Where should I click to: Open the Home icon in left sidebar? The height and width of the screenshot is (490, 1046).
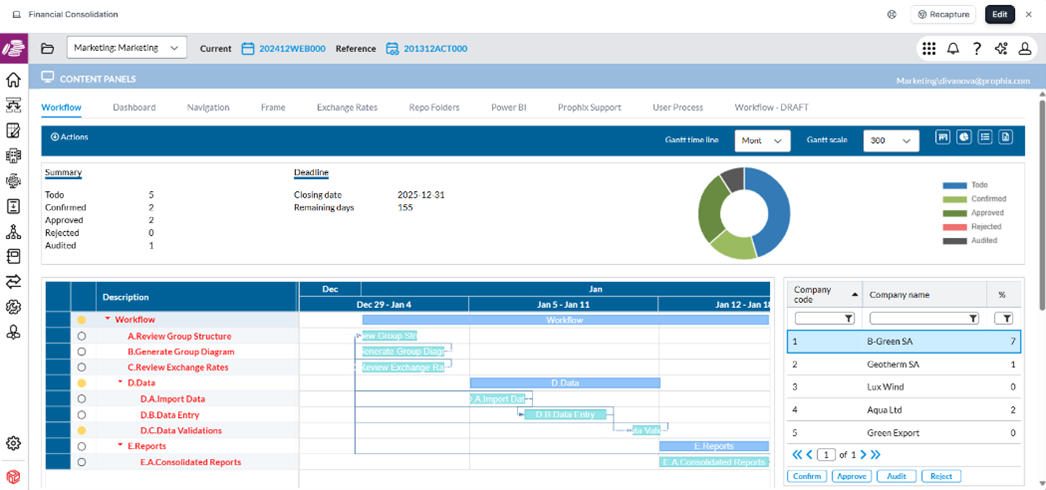point(14,80)
